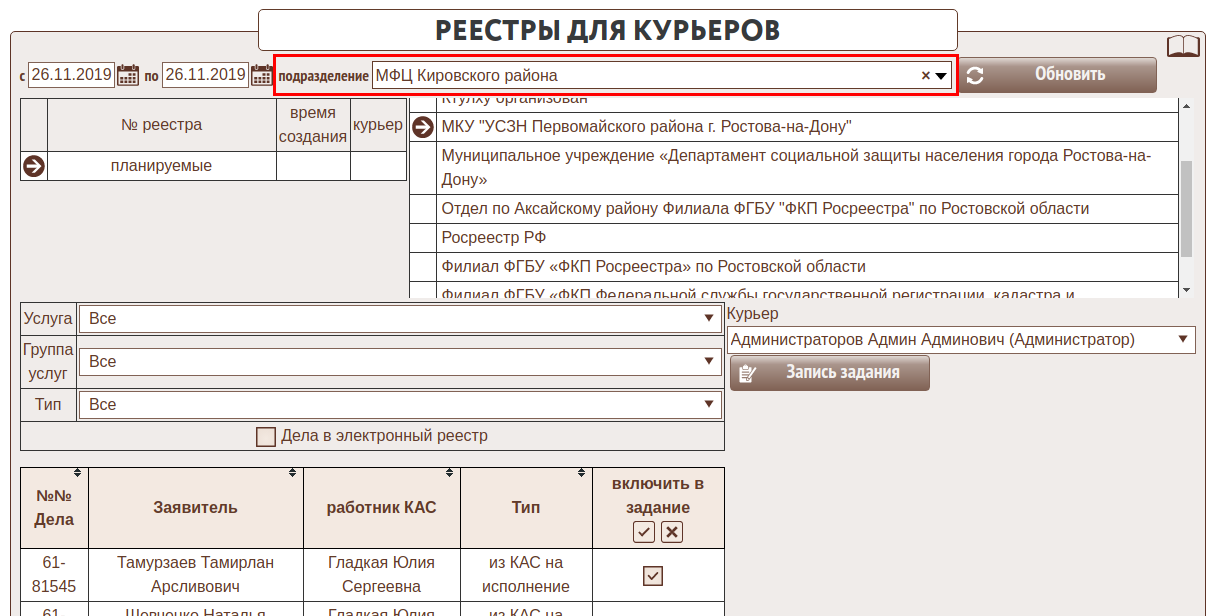Click the organization list scrollbar thumb
1216x616 pixels.
[1186, 209]
